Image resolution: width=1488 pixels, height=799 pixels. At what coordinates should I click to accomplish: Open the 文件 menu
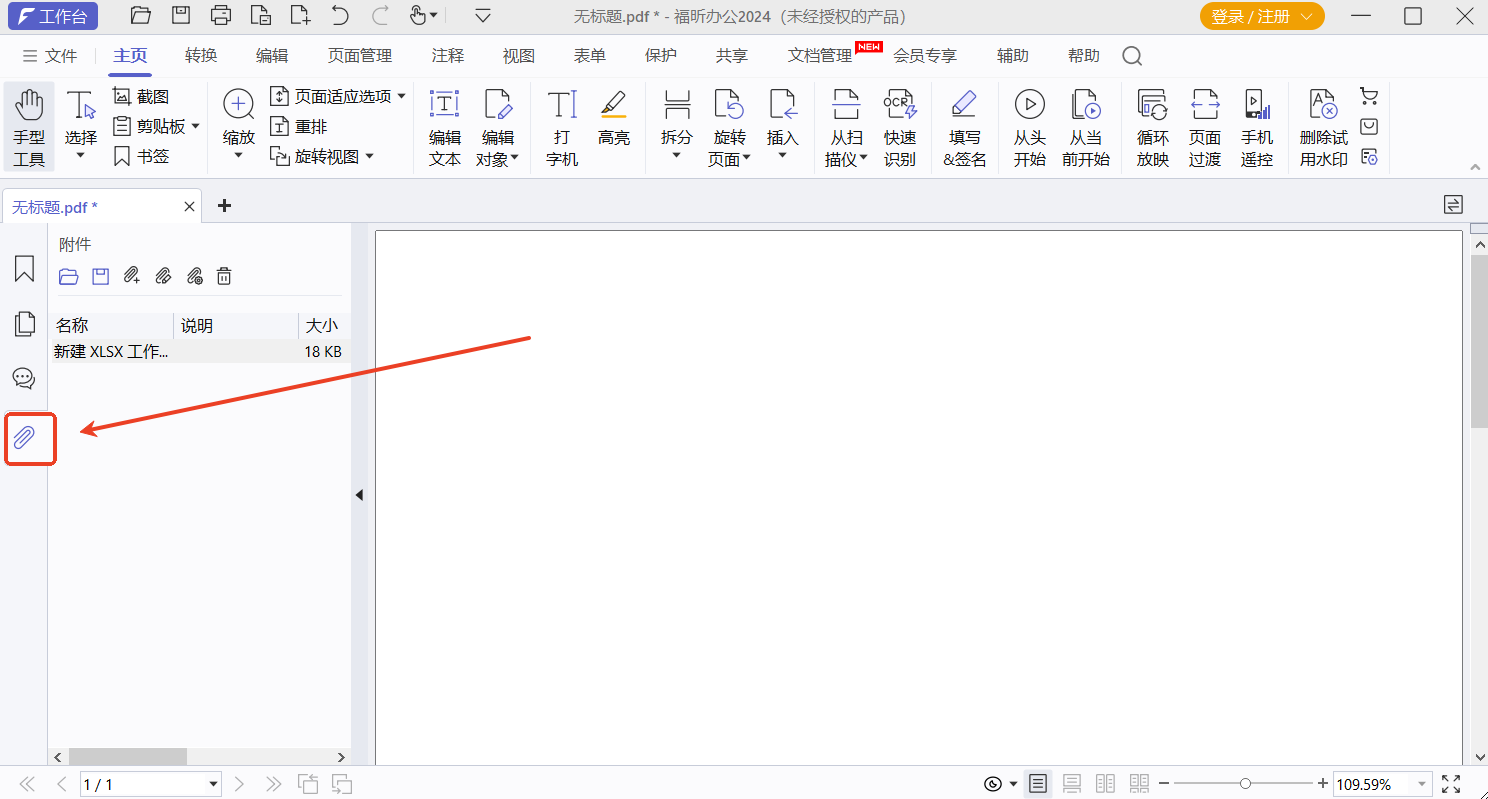(50, 56)
